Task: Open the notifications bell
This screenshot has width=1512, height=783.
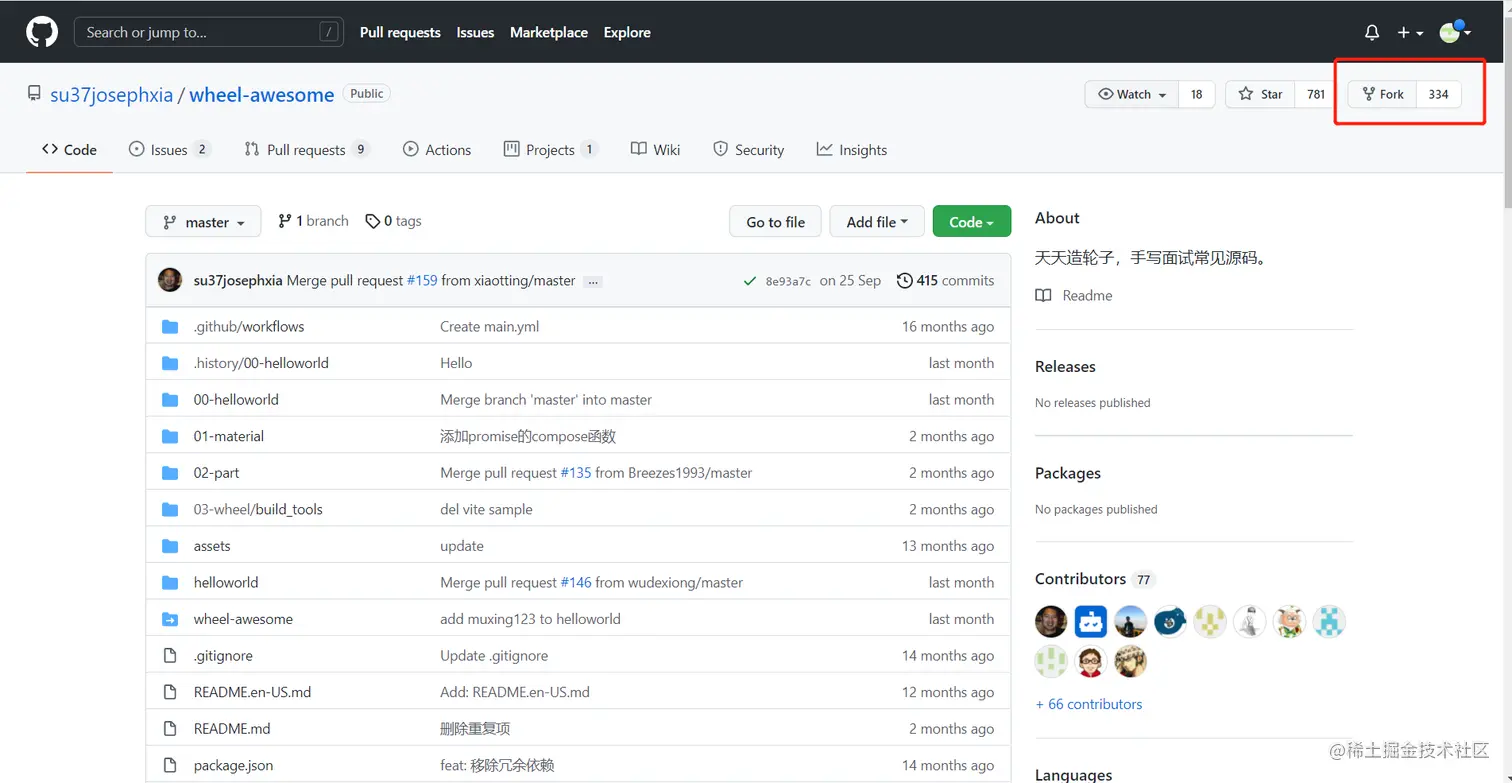Action: (x=1372, y=33)
